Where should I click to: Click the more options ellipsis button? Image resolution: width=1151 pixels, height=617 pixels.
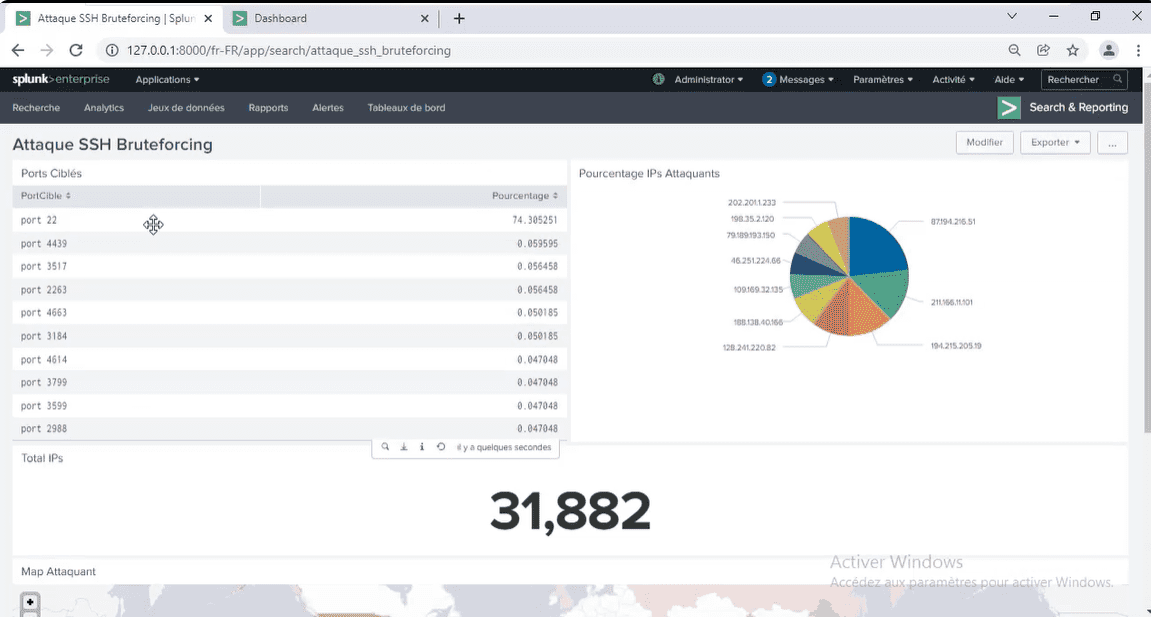(x=1112, y=142)
